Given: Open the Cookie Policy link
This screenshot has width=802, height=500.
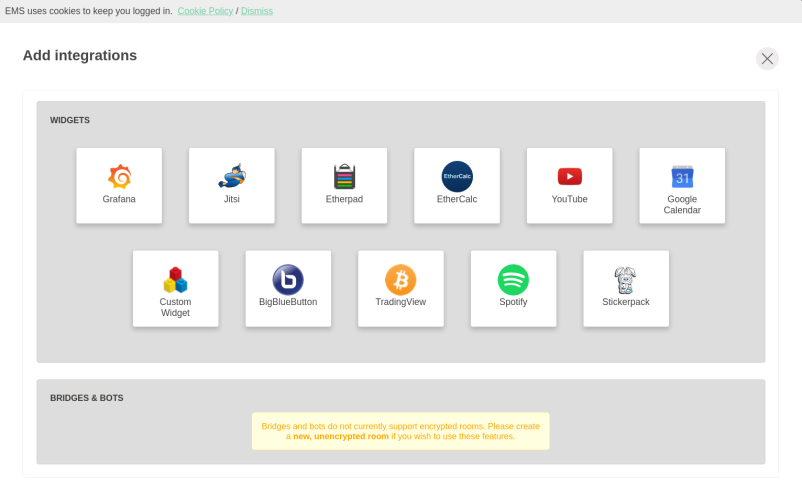Looking at the screenshot, I should [x=205, y=11].
